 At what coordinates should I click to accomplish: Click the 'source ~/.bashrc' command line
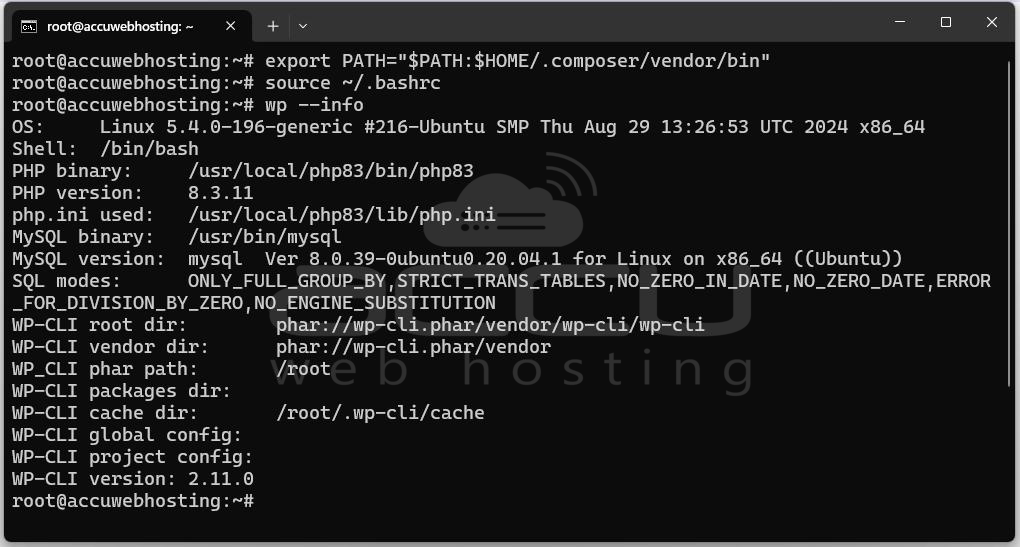pos(226,83)
